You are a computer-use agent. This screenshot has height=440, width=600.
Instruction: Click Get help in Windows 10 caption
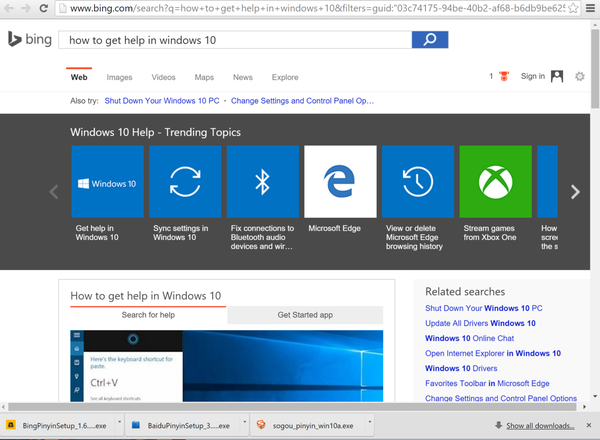tap(97, 233)
